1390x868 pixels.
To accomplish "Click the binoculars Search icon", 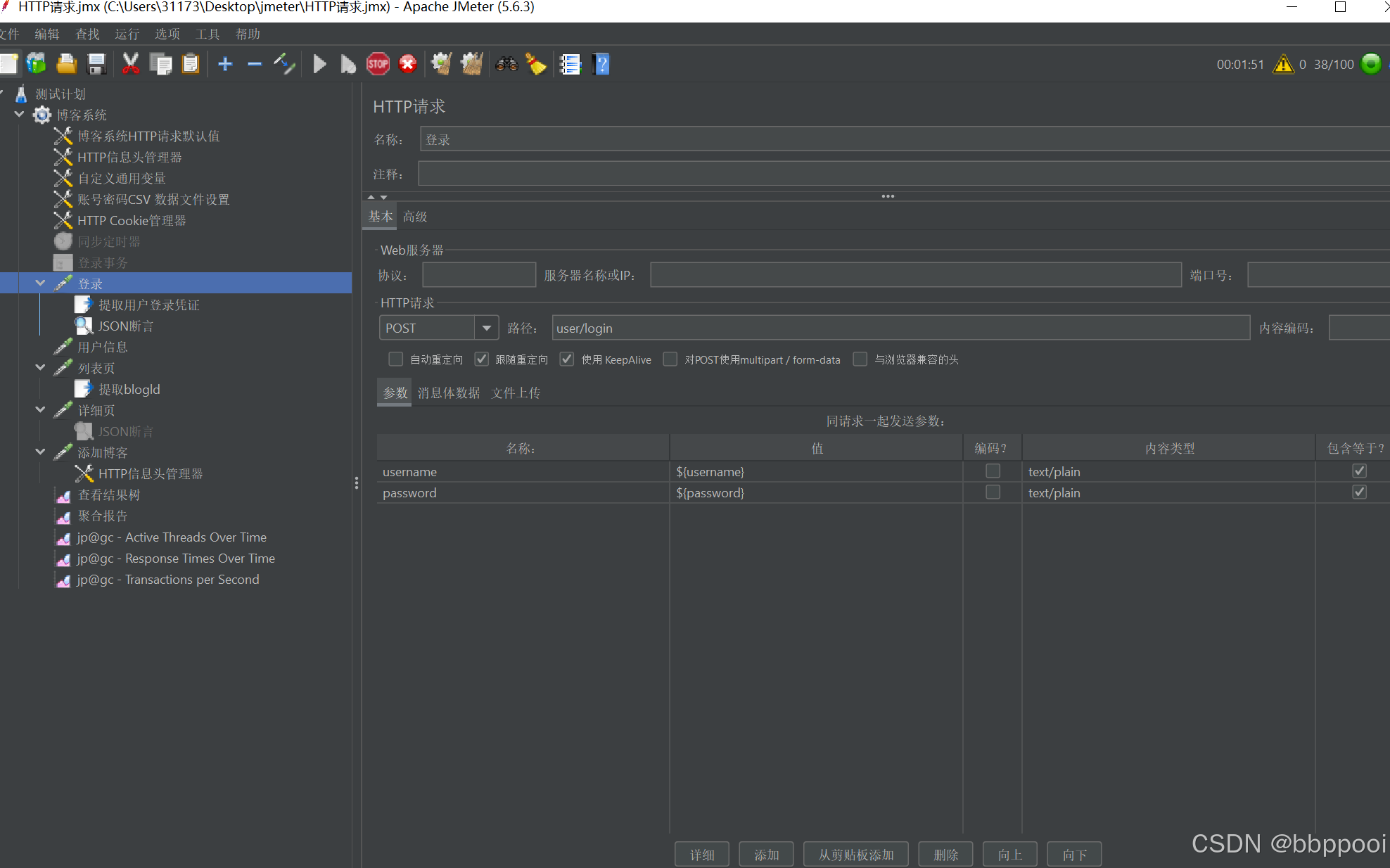I will point(506,65).
